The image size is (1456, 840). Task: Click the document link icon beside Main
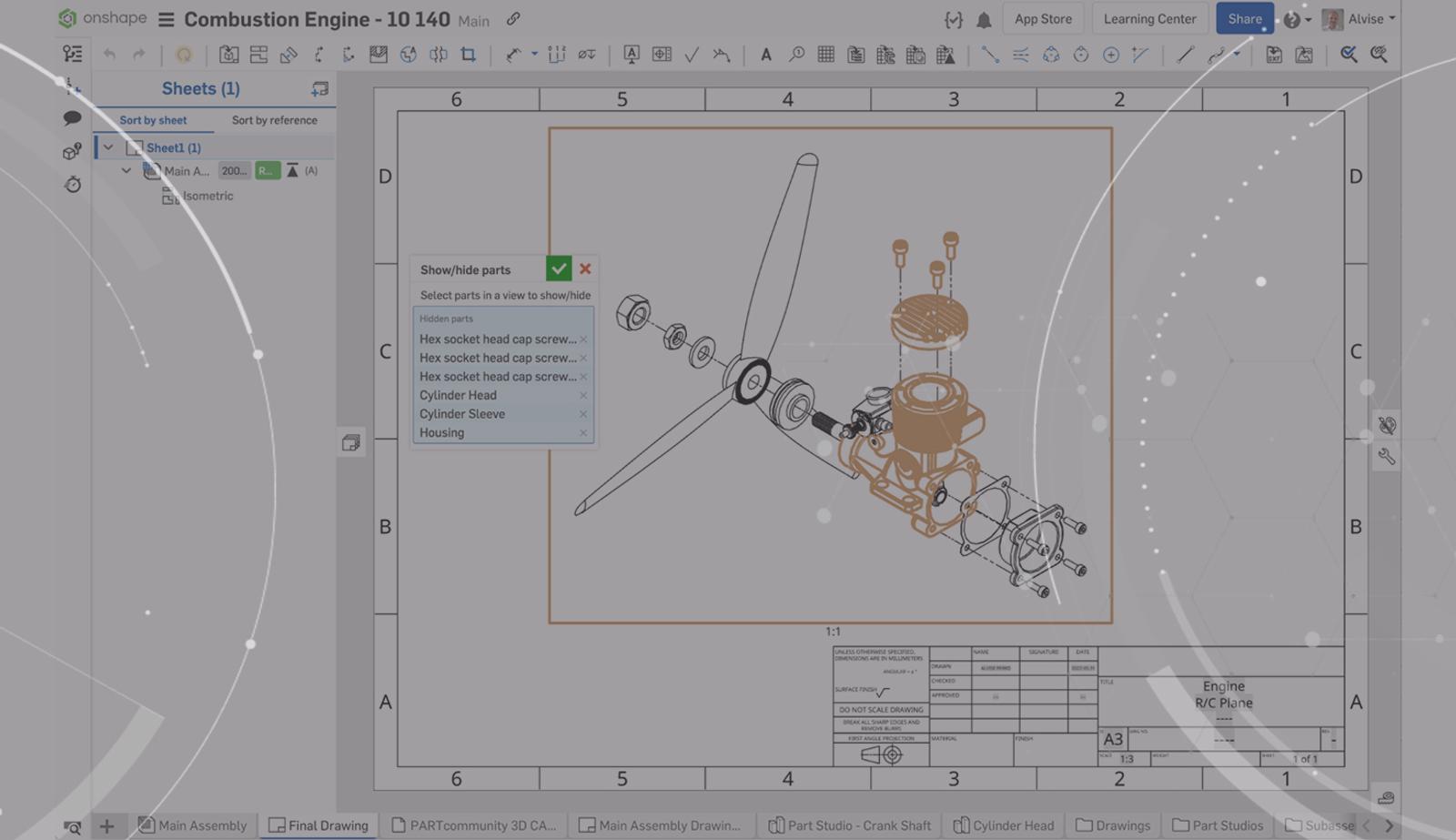click(x=513, y=19)
